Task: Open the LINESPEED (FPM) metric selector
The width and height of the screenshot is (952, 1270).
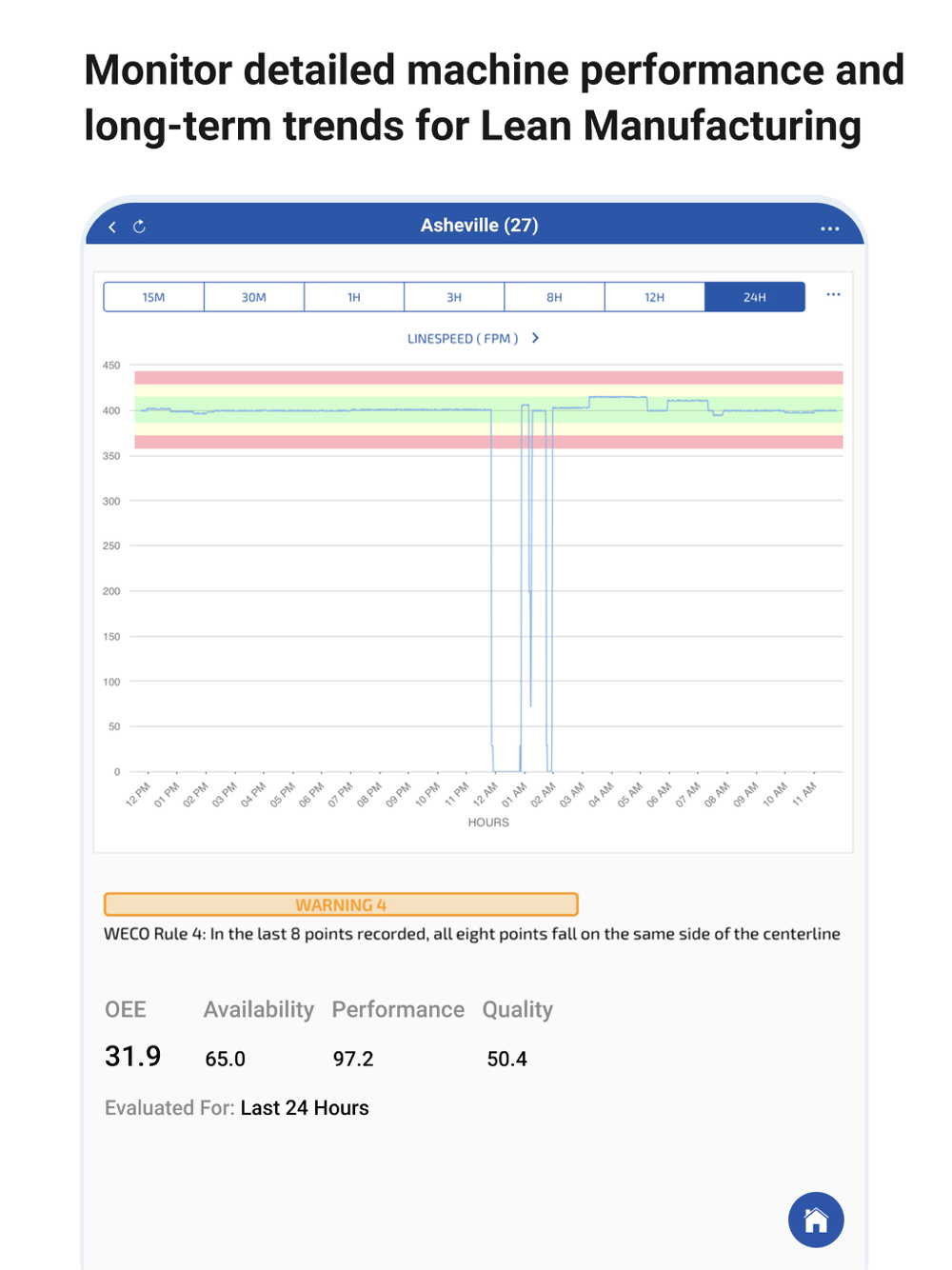Action: click(463, 339)
